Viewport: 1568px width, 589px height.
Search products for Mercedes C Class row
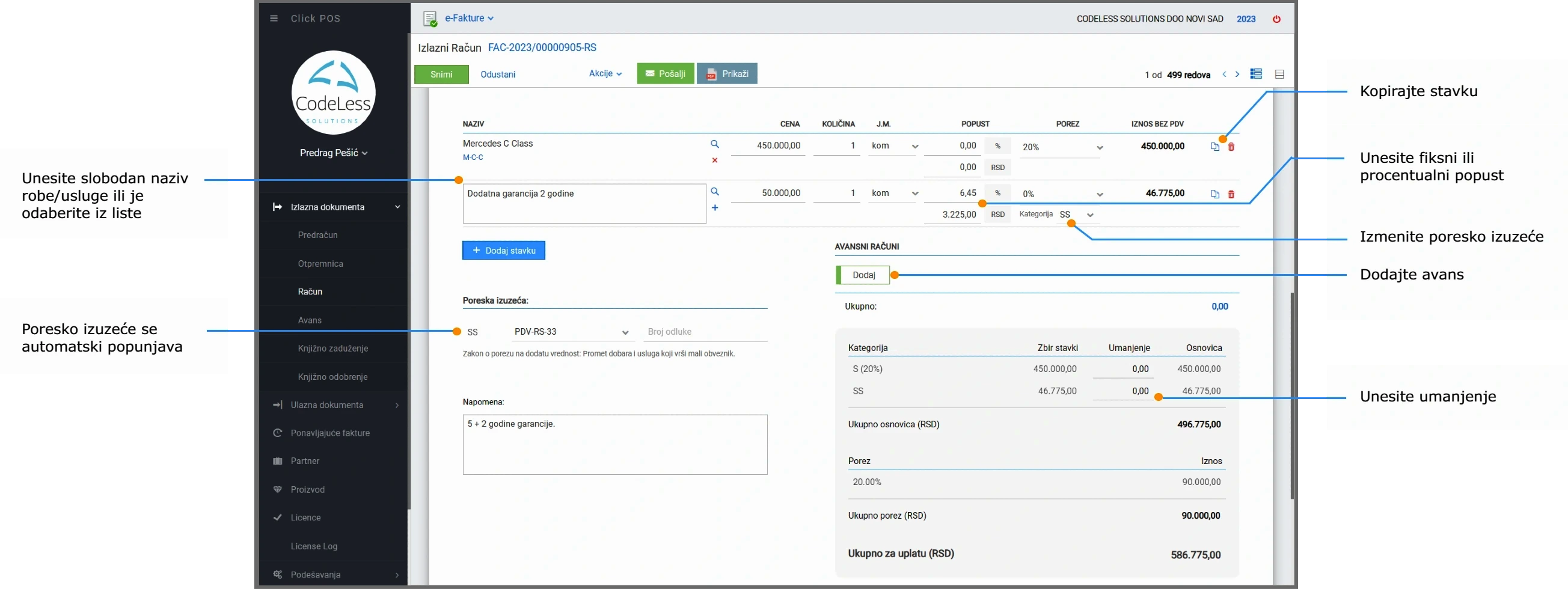[715, 144]
